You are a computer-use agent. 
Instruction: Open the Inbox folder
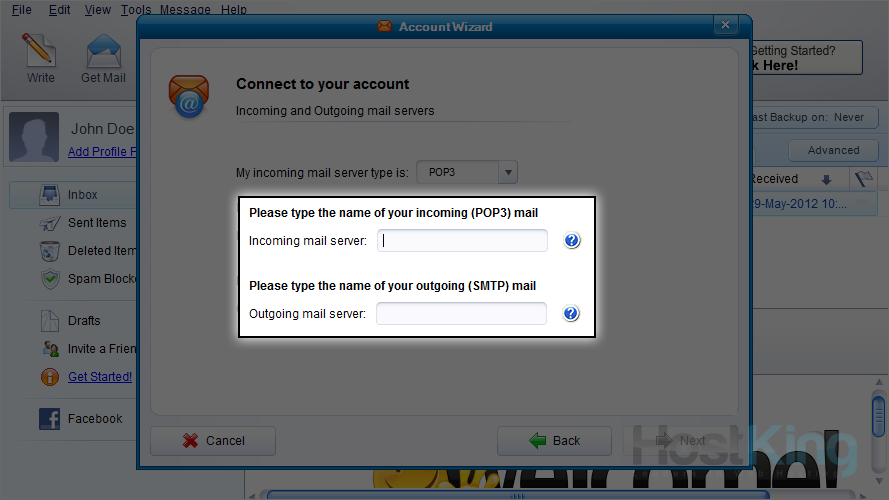82,195
